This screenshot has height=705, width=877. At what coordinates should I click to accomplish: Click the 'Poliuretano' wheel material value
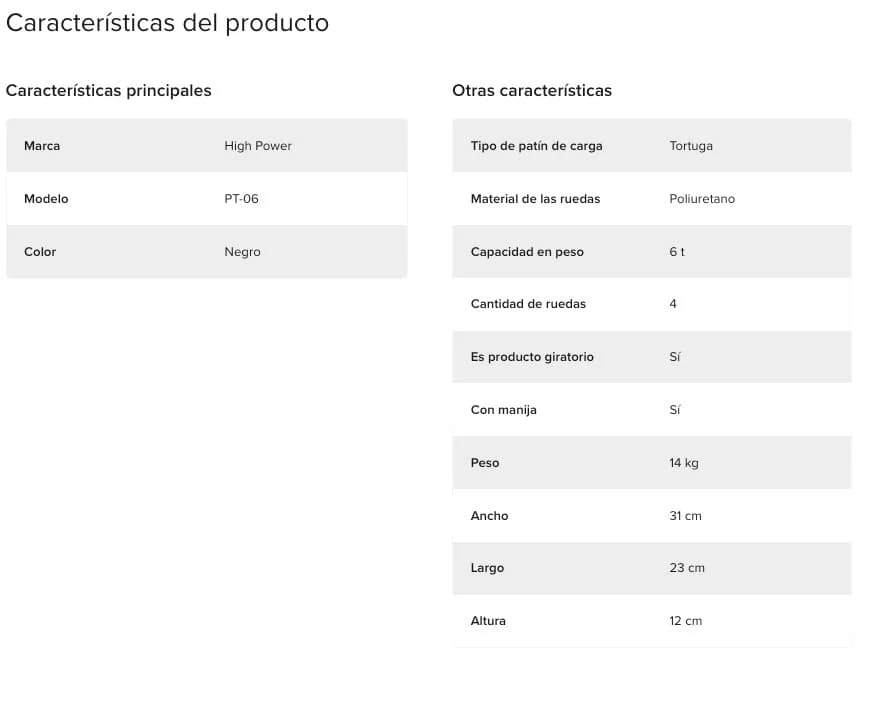pyautogui.click(x=702, y=199)
